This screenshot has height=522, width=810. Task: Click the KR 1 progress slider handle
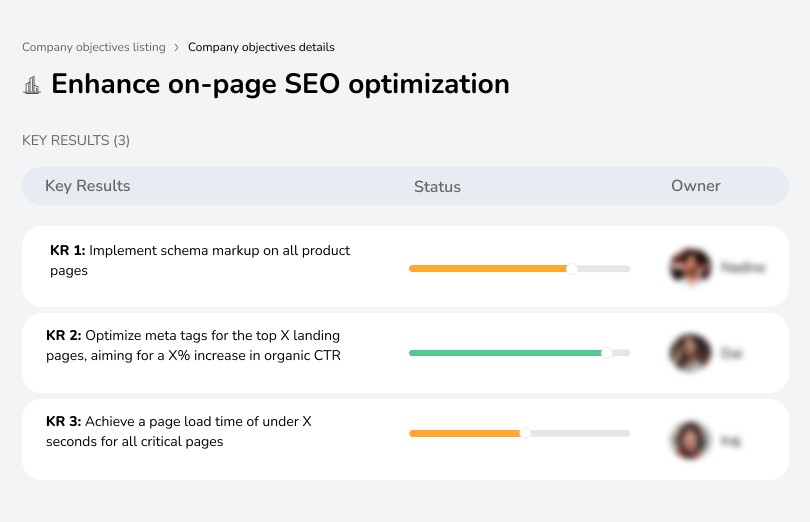pyautogui.click(x=571, y=269)
